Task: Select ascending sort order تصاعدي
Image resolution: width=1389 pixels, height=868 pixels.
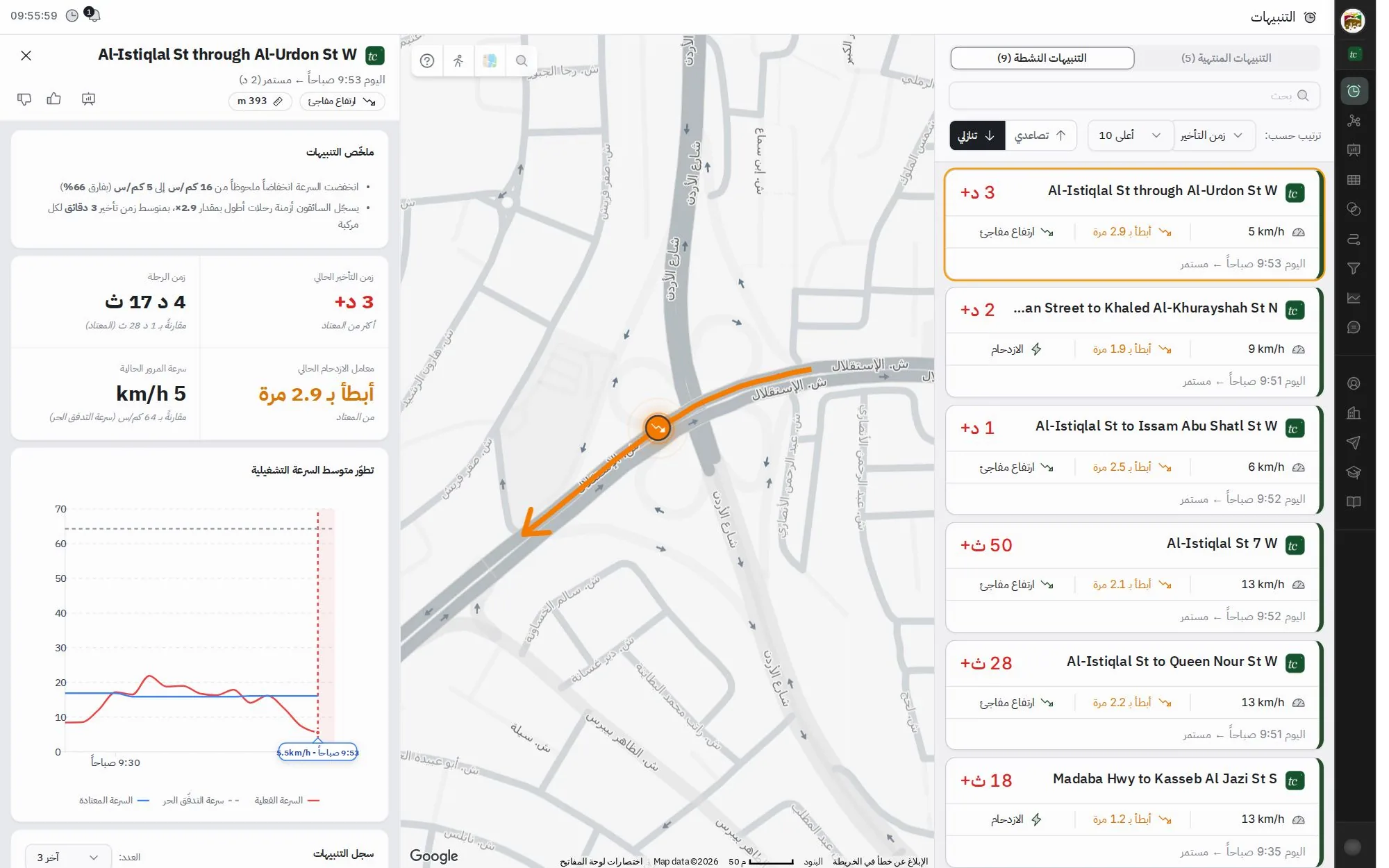Action: pyautogui.click(x=1040, y=135)
